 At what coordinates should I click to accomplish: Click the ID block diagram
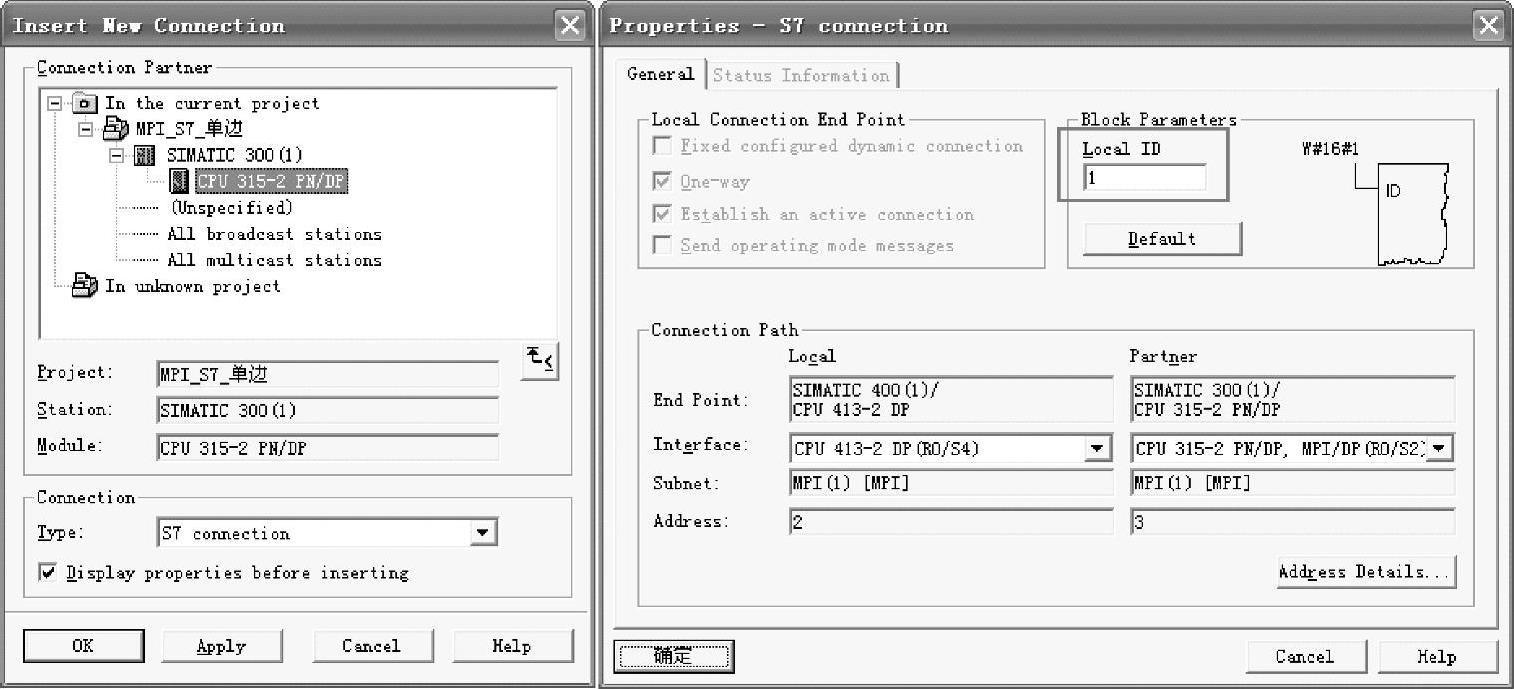click(1411, 215)
